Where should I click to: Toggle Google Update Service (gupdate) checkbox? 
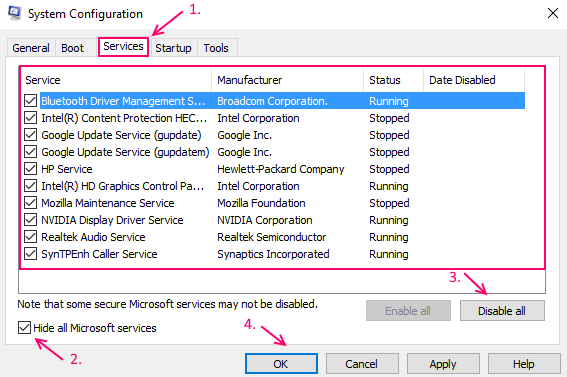[x=30, y=134]
